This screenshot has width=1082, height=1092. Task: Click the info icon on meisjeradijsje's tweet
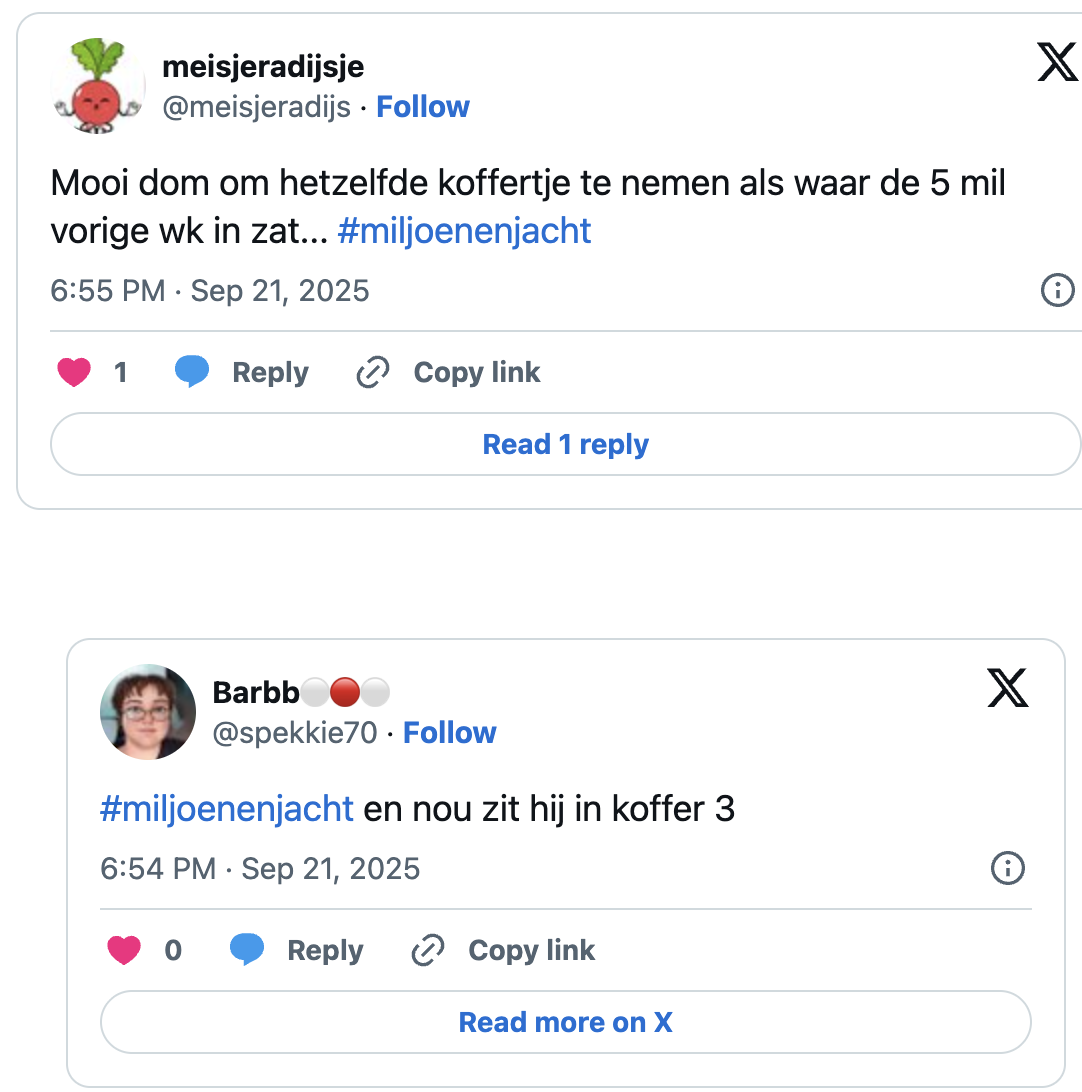1057,291
